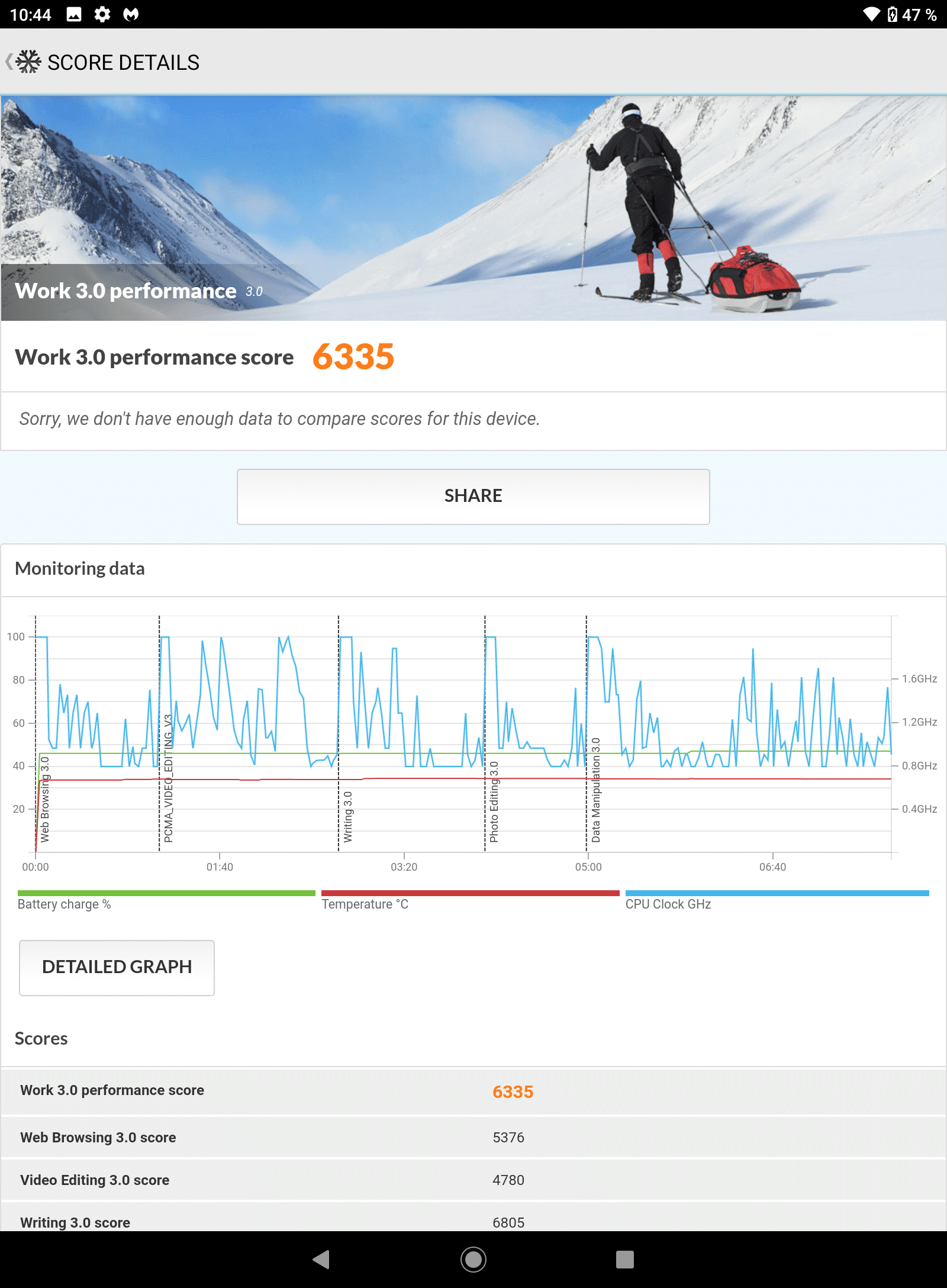Open the DETAILED GRAPH button
Screen dimensions: 947x1288
(117, 967)
